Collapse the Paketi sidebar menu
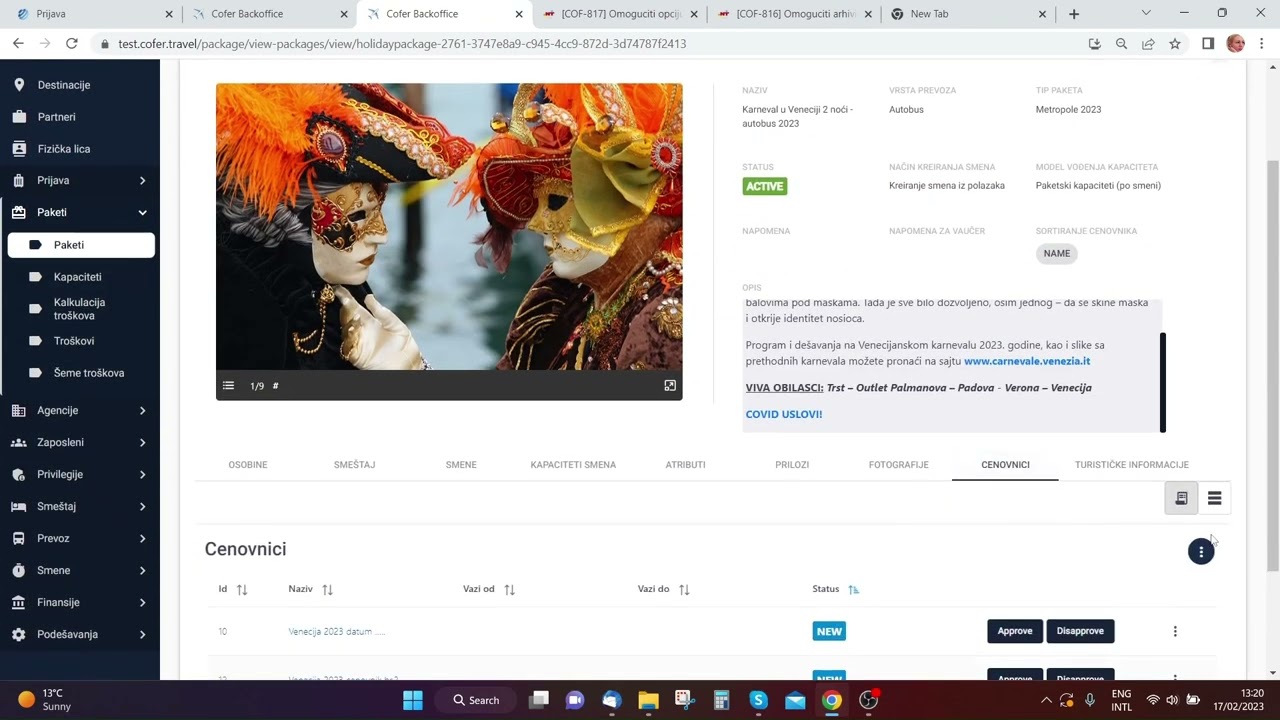The image size is (1280, 720). click(x=80, y=213)
